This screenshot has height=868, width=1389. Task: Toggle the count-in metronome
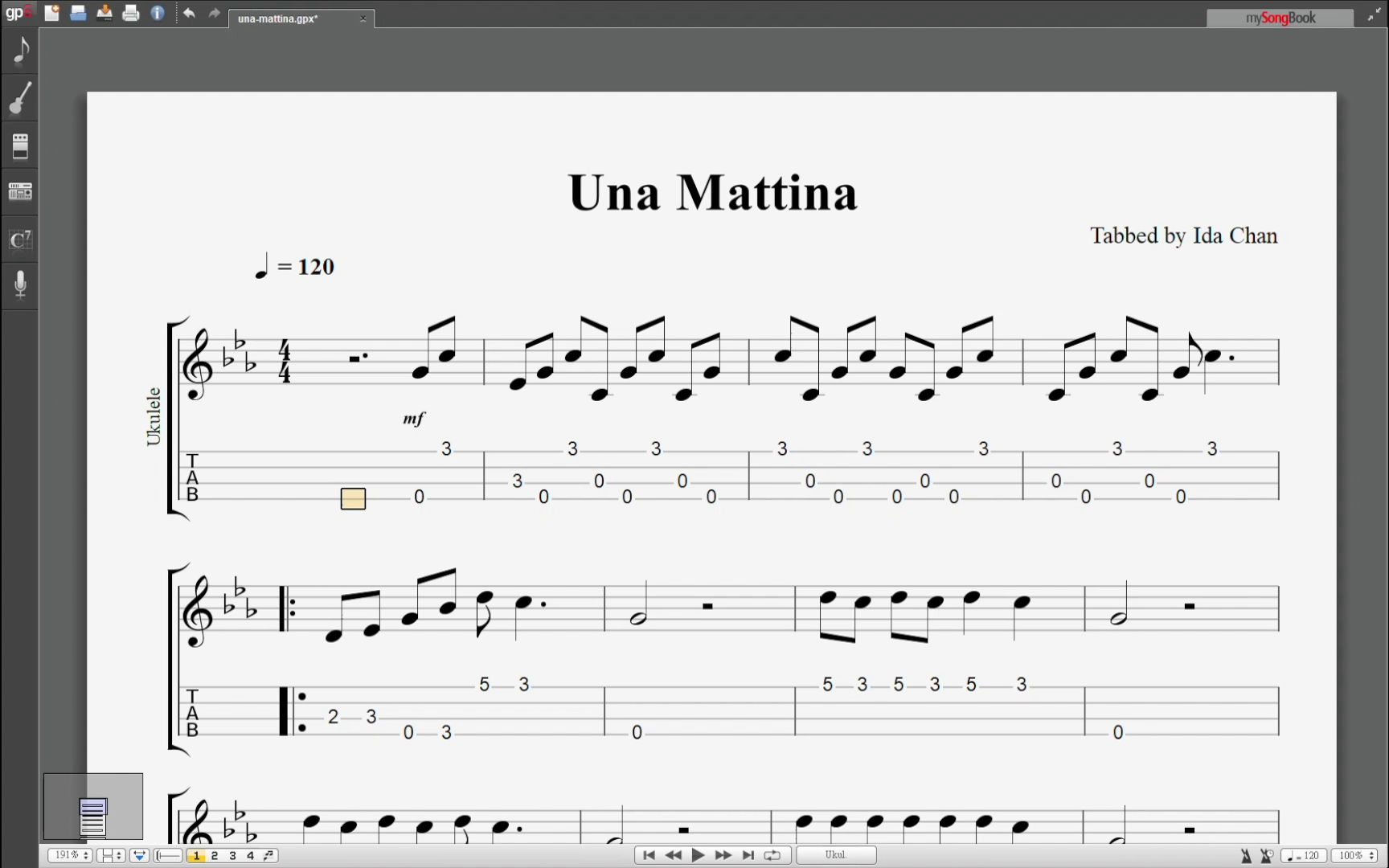1267,856
